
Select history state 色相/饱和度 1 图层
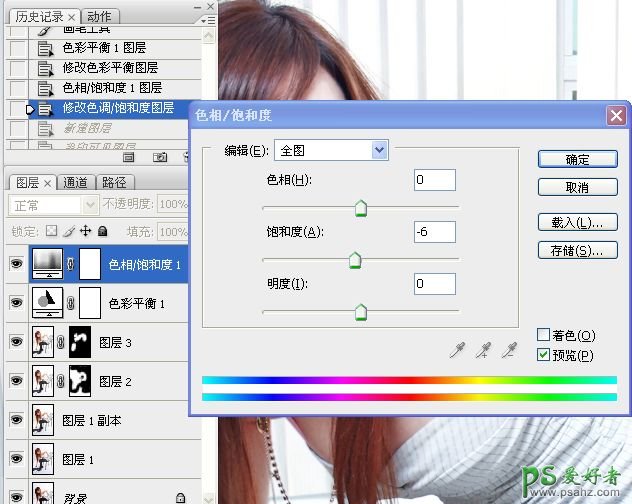click(104, 88)
